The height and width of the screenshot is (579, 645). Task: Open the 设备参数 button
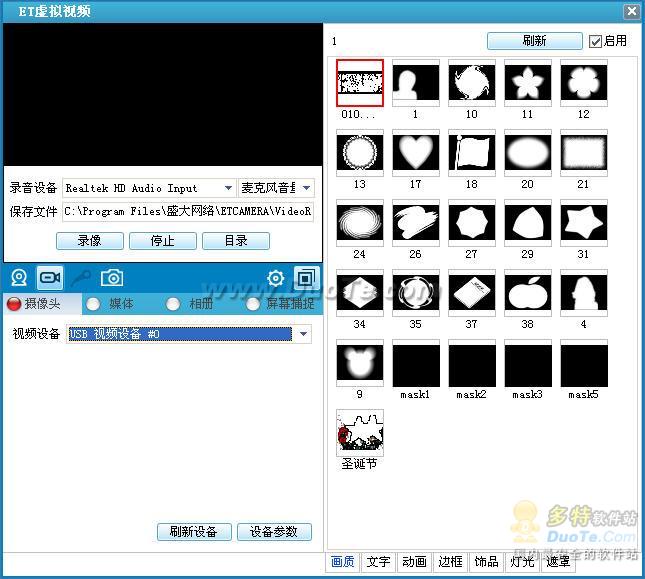(x=274, y=532)
